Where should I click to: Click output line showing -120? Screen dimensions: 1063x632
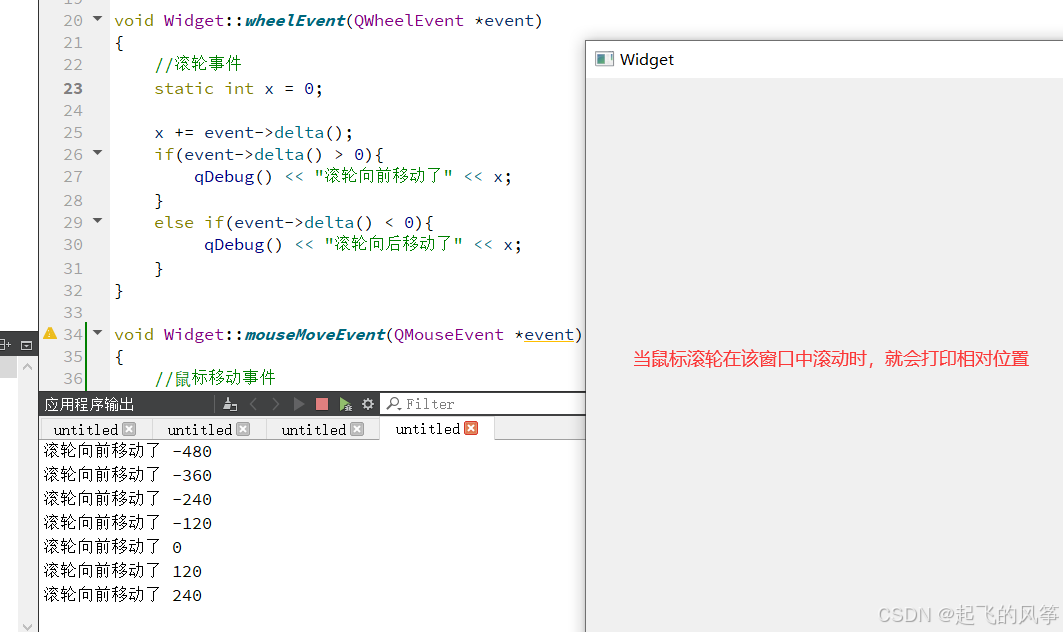click(x=127, y=523)
